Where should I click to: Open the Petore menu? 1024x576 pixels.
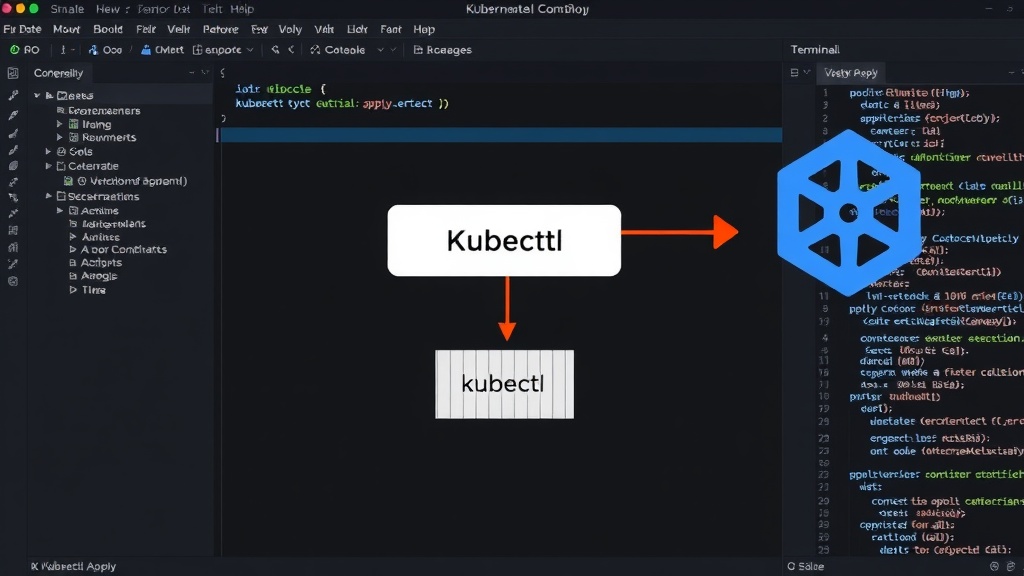coord(221,29)
